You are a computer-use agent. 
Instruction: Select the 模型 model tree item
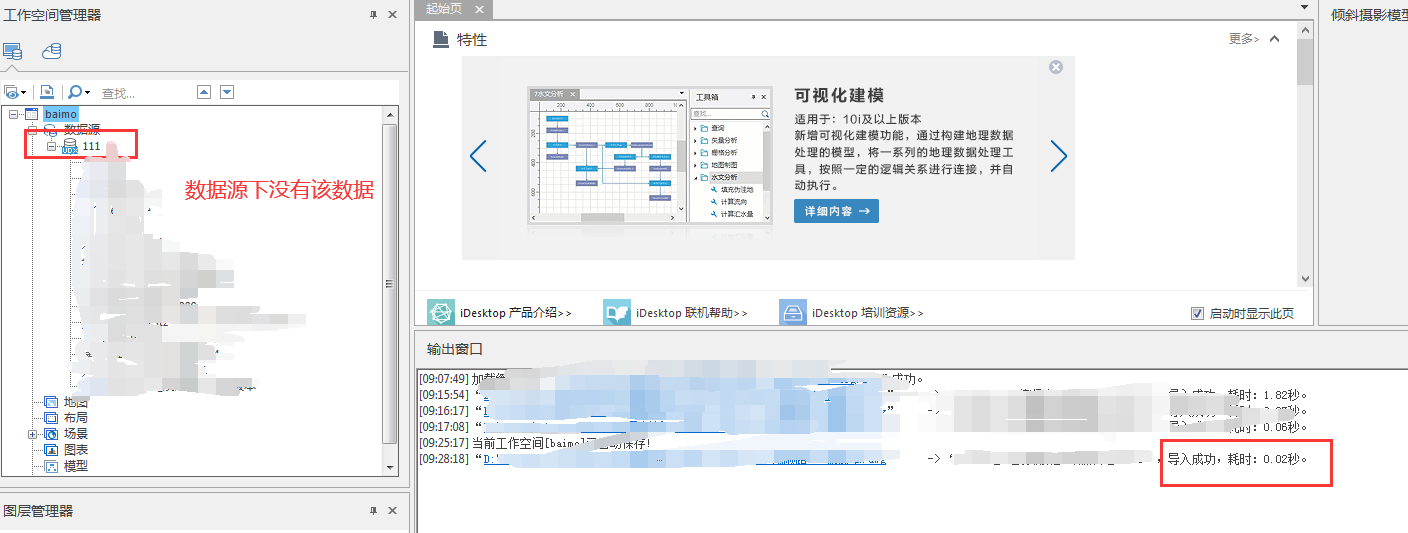coord(76,466)
